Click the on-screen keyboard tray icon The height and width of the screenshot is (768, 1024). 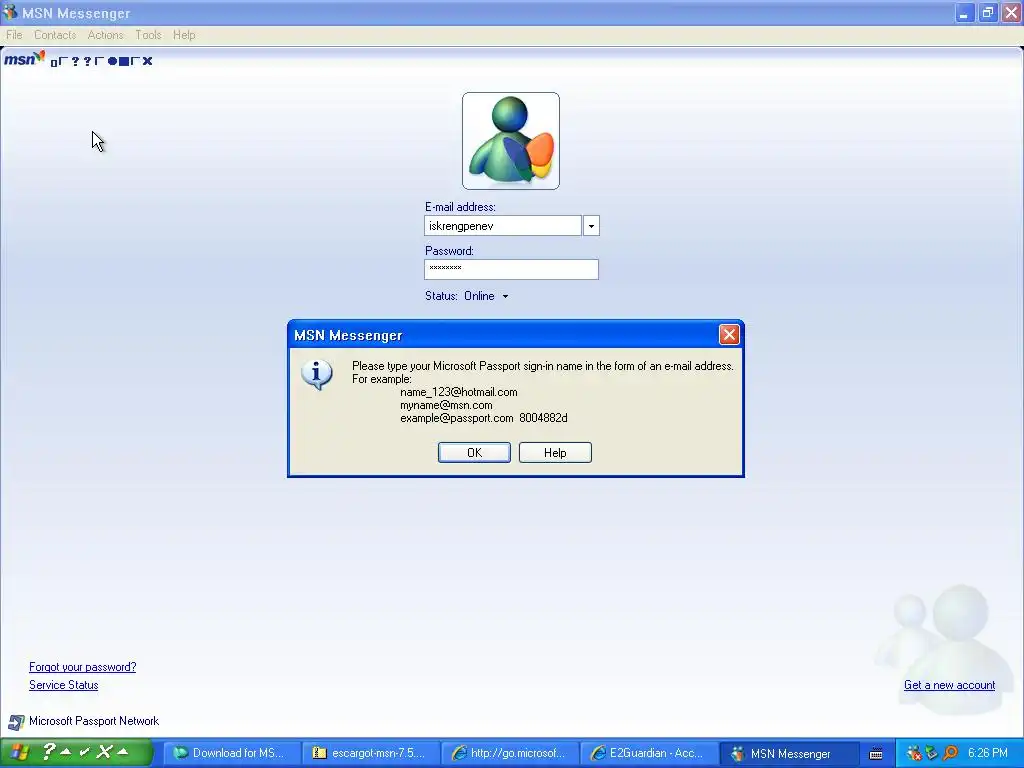click(x=876, y=754)
